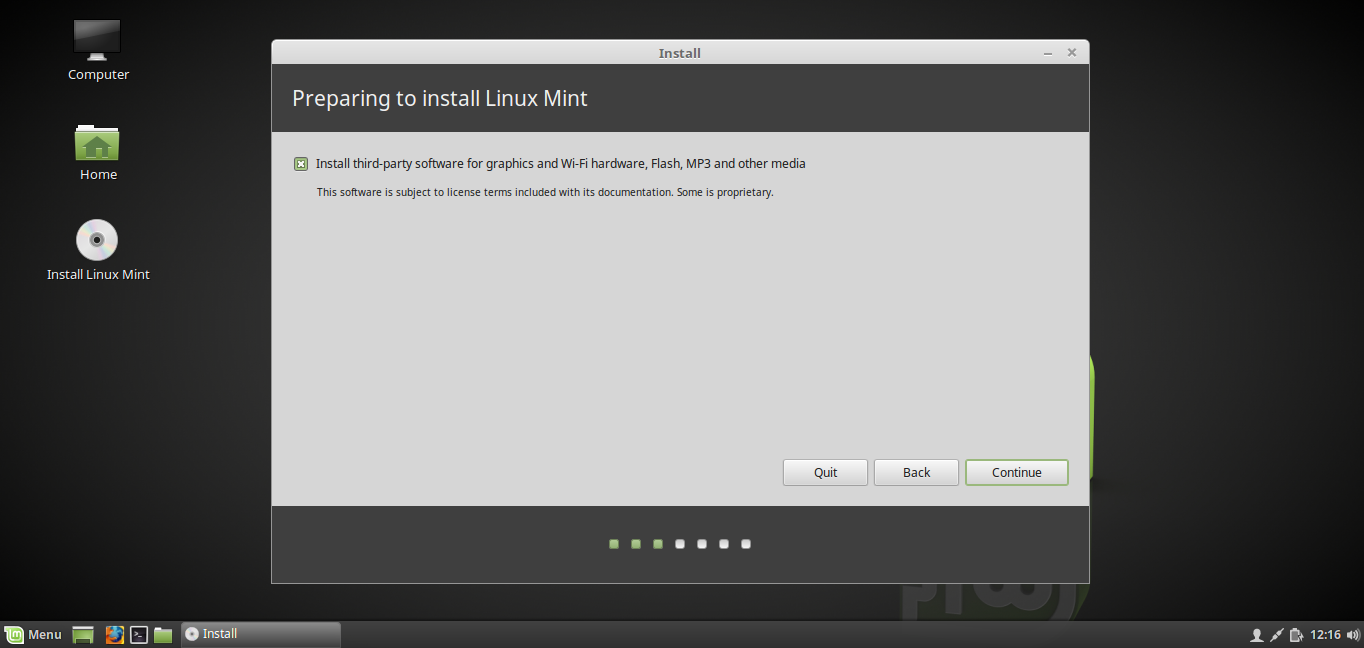This screenshot has height=648, width=1364.
Task: Open Terminal from the panel
Action: pos(139,634)
